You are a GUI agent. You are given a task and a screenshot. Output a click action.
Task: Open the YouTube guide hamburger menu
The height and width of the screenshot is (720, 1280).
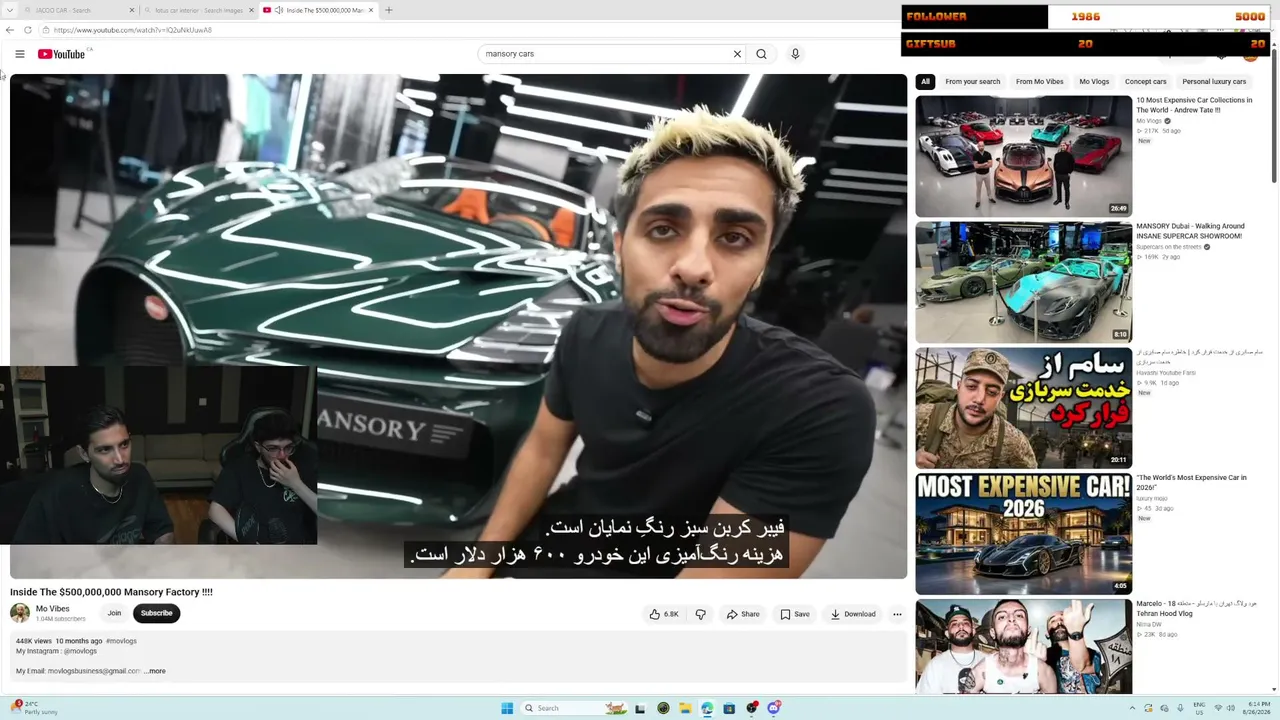(19, 54)
